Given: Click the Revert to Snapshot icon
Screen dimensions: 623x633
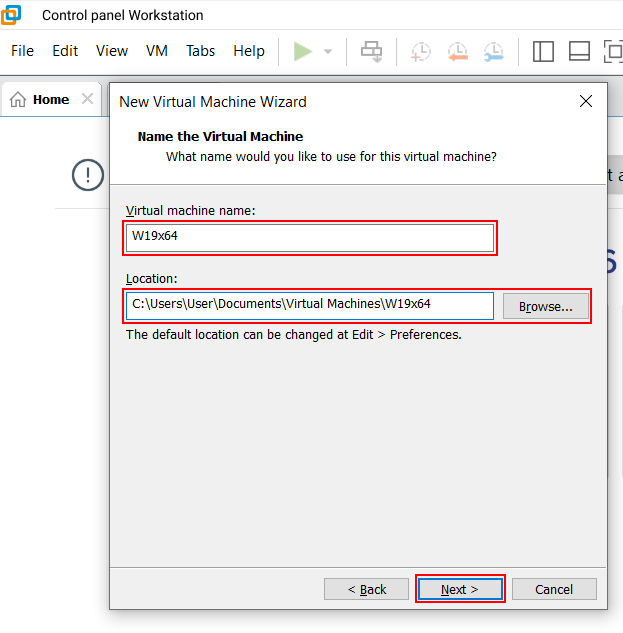Looking at the screenshot, I should click(x=457, y=52).
